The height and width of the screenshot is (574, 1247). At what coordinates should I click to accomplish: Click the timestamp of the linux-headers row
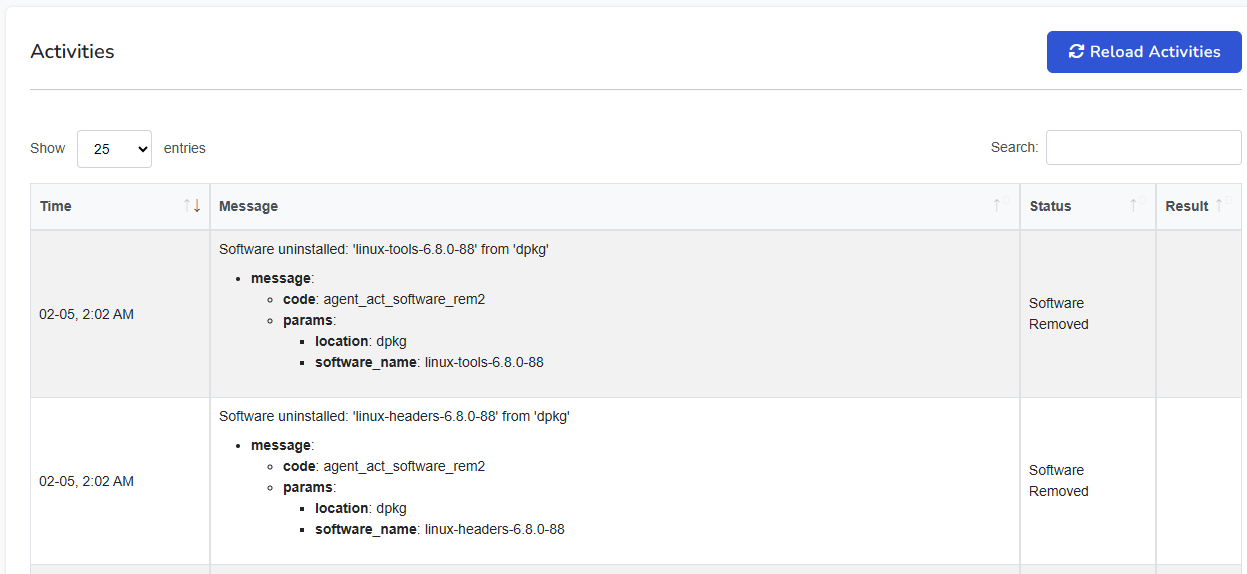click(86, 481)
